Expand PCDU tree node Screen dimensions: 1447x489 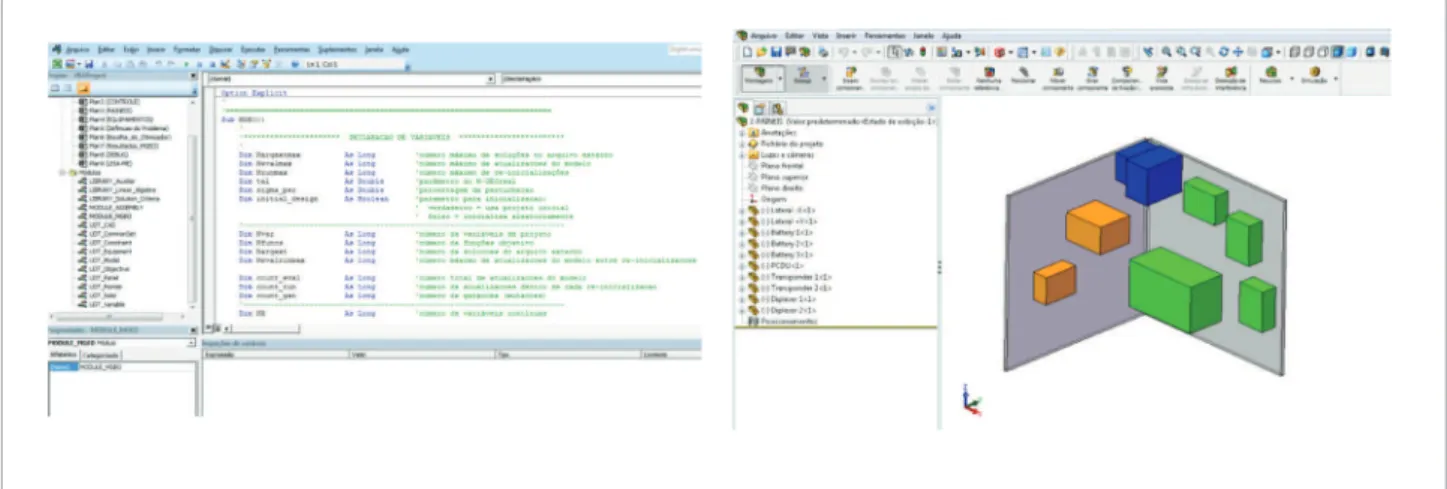pos(740,266)
